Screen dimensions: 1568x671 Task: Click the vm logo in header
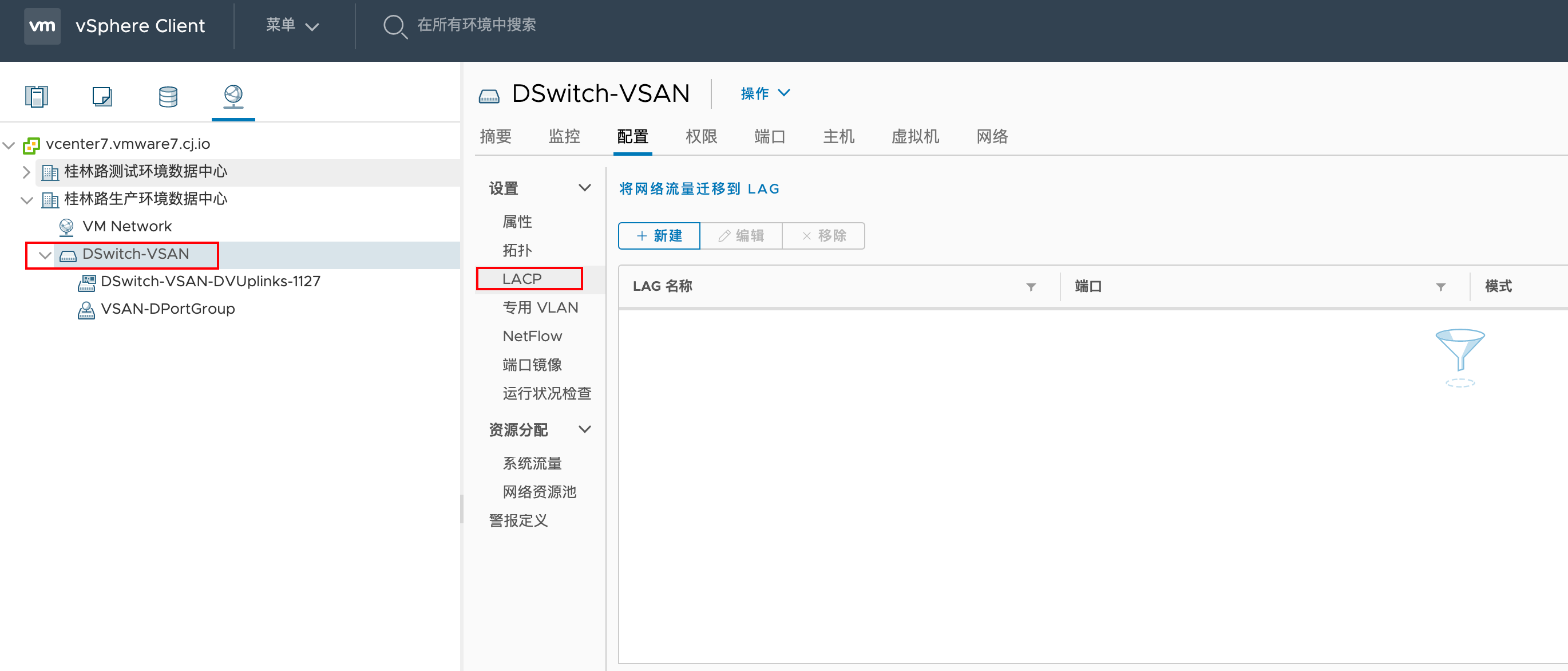coord(42,26)
